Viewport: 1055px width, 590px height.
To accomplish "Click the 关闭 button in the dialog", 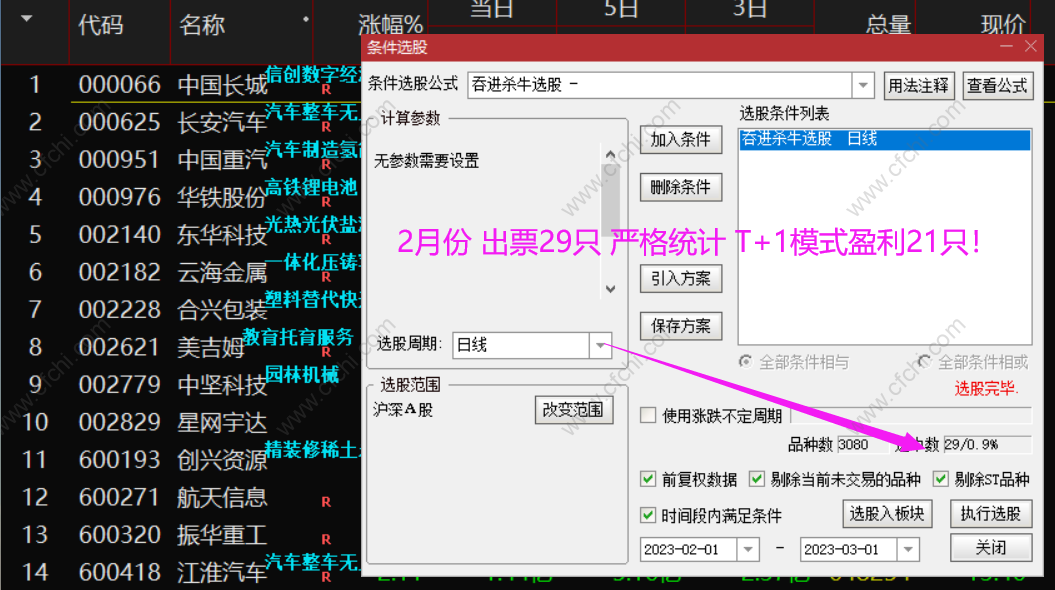I will point(991,548).
